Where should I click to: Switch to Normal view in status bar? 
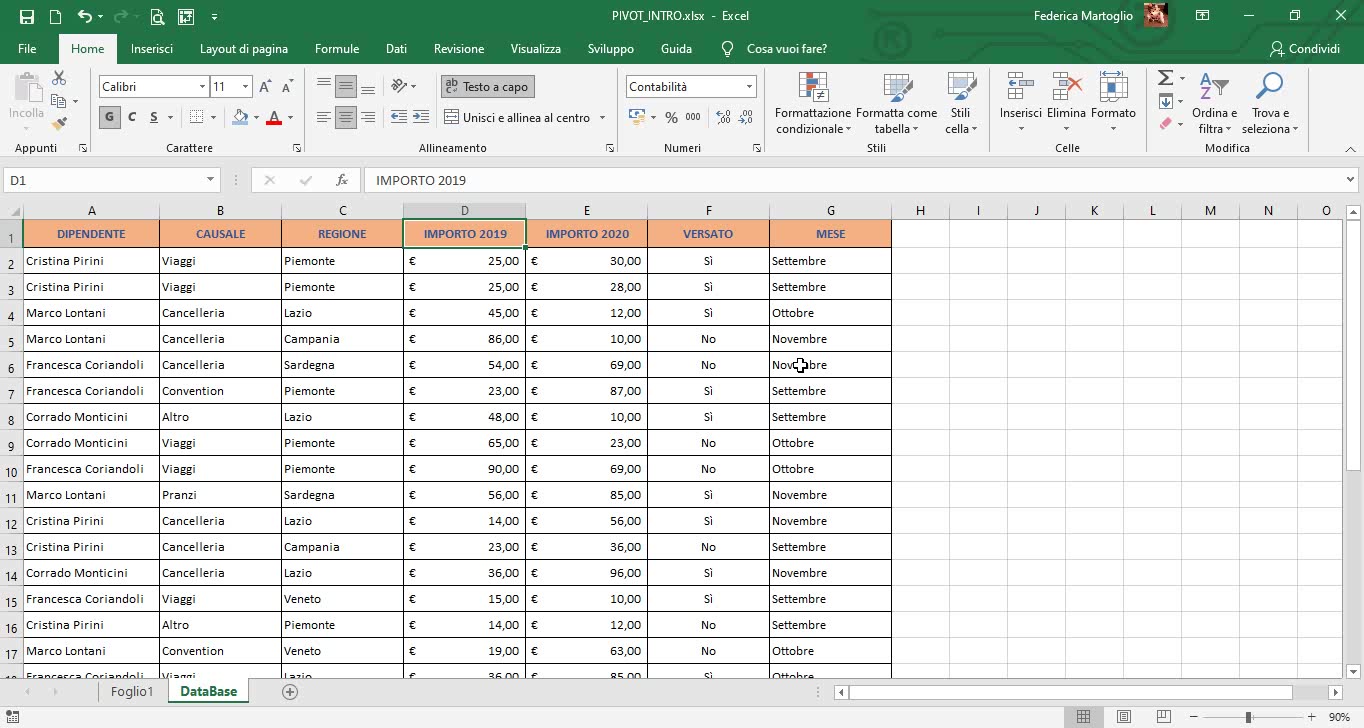pyautogui.click(x=1083, y=717)
